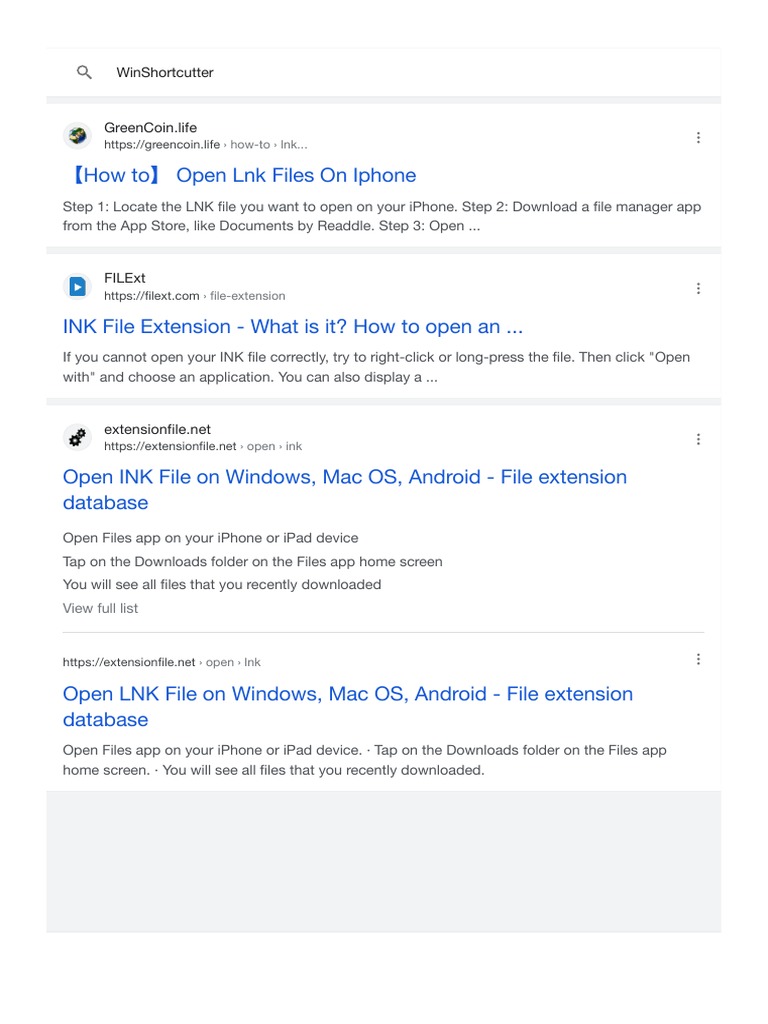Open the GreenCoin.life result options menu
768x1024 pixels.
[698, 138]
